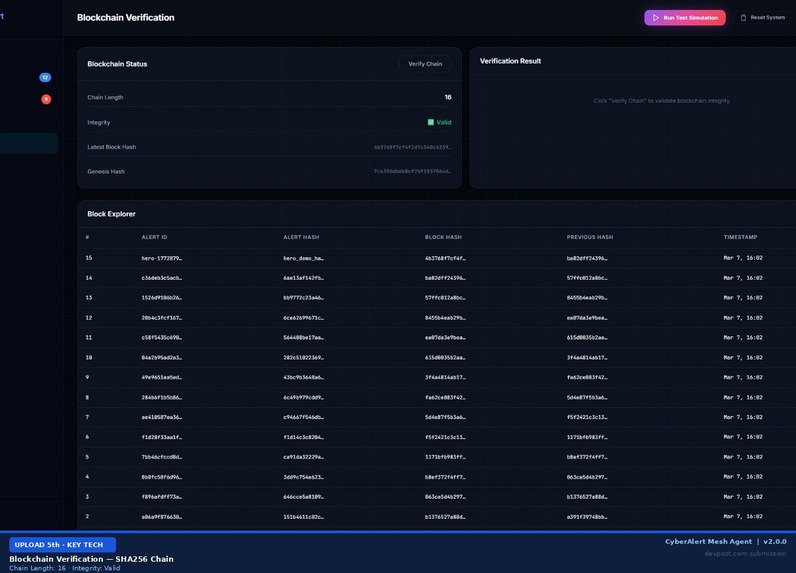Viewport: 796px width, 573px height.
Task: Select alert hash bb9772c23a46…
Action: point(303,298)
